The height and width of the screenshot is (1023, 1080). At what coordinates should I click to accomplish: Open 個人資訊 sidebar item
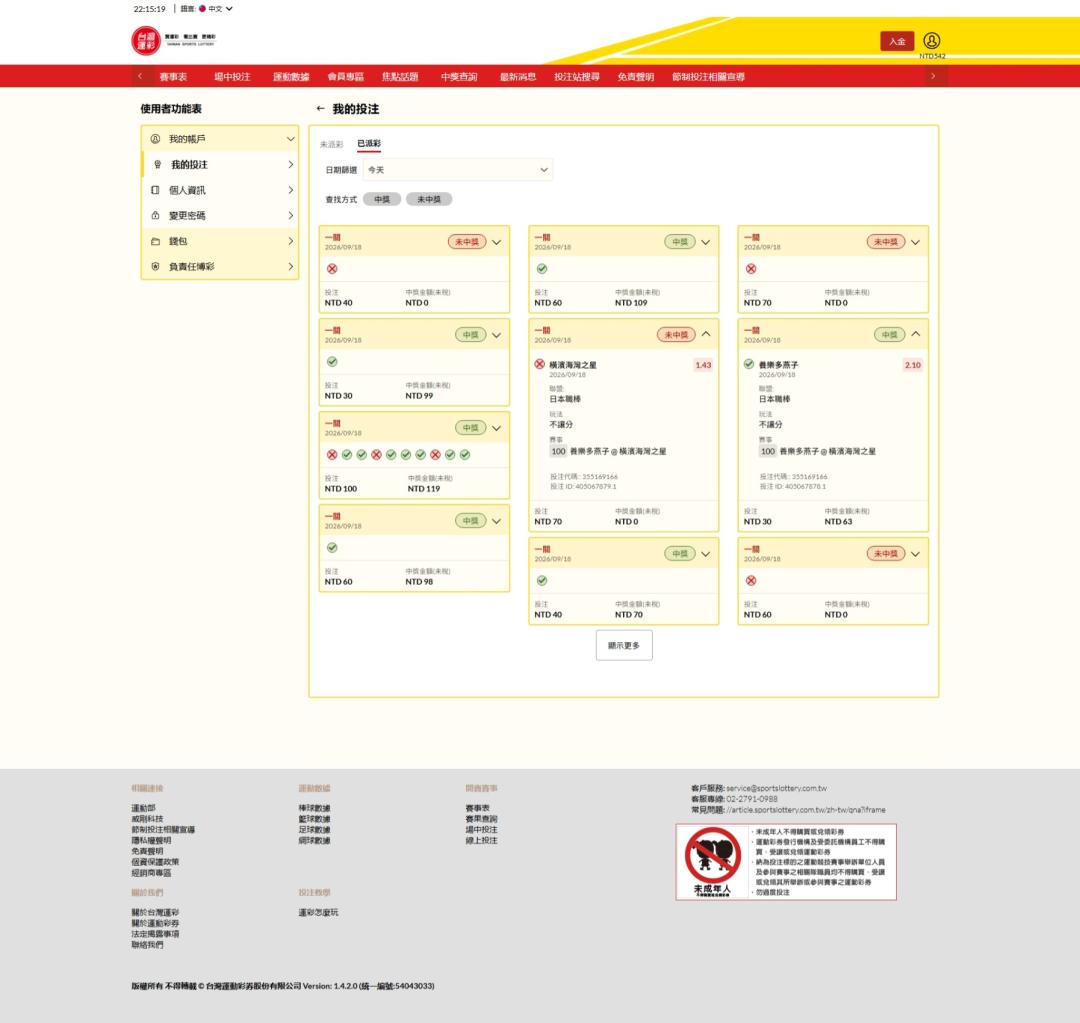tap(220, 190)
